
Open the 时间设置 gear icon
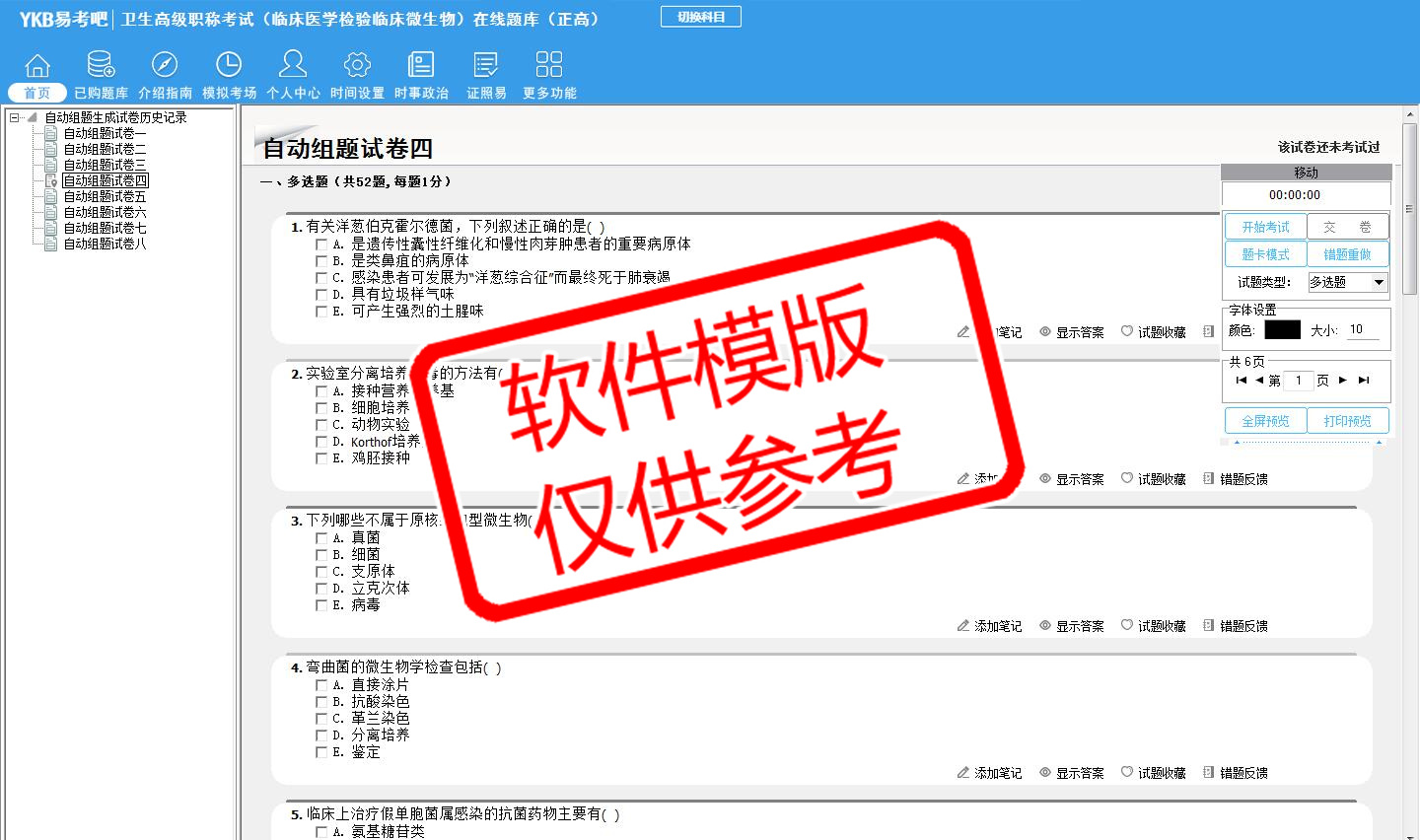[x=357, y=66]
